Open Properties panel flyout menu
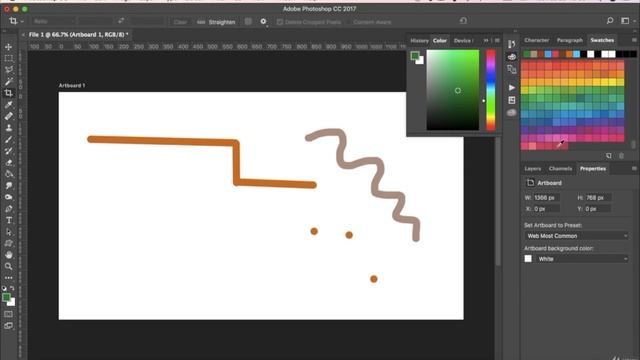 click(634, 169)
